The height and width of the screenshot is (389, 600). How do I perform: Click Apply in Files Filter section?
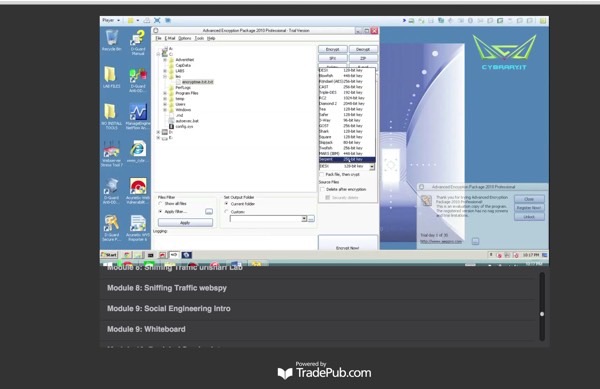click(x=185, y=223)
